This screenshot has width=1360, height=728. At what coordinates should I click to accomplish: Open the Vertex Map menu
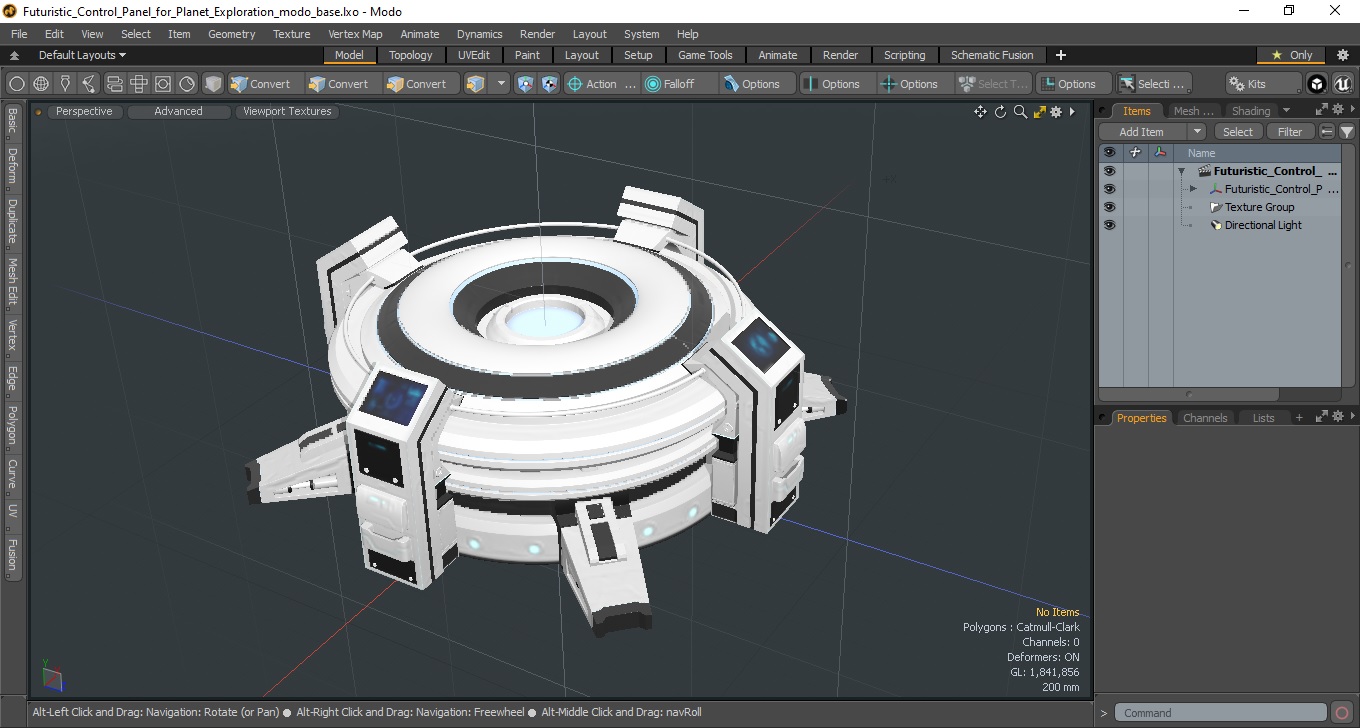coord(355,34)
